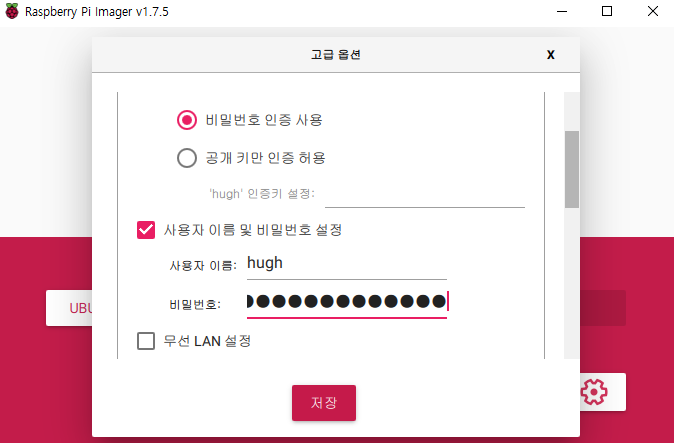The width and height of the screenshot is (674, 443).
Task: Uncheck 사용자 이름 및 비밀번호 설정 checkbox
Action: click(146, 230)
